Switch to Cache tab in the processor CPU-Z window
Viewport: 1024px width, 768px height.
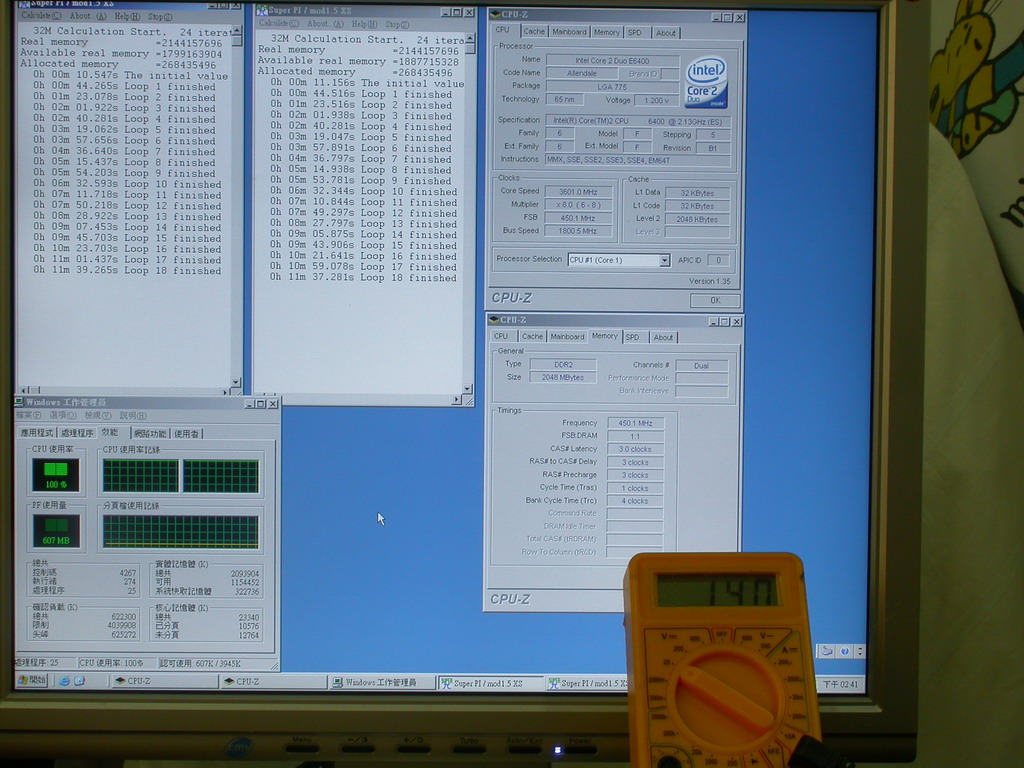point(534,31)
